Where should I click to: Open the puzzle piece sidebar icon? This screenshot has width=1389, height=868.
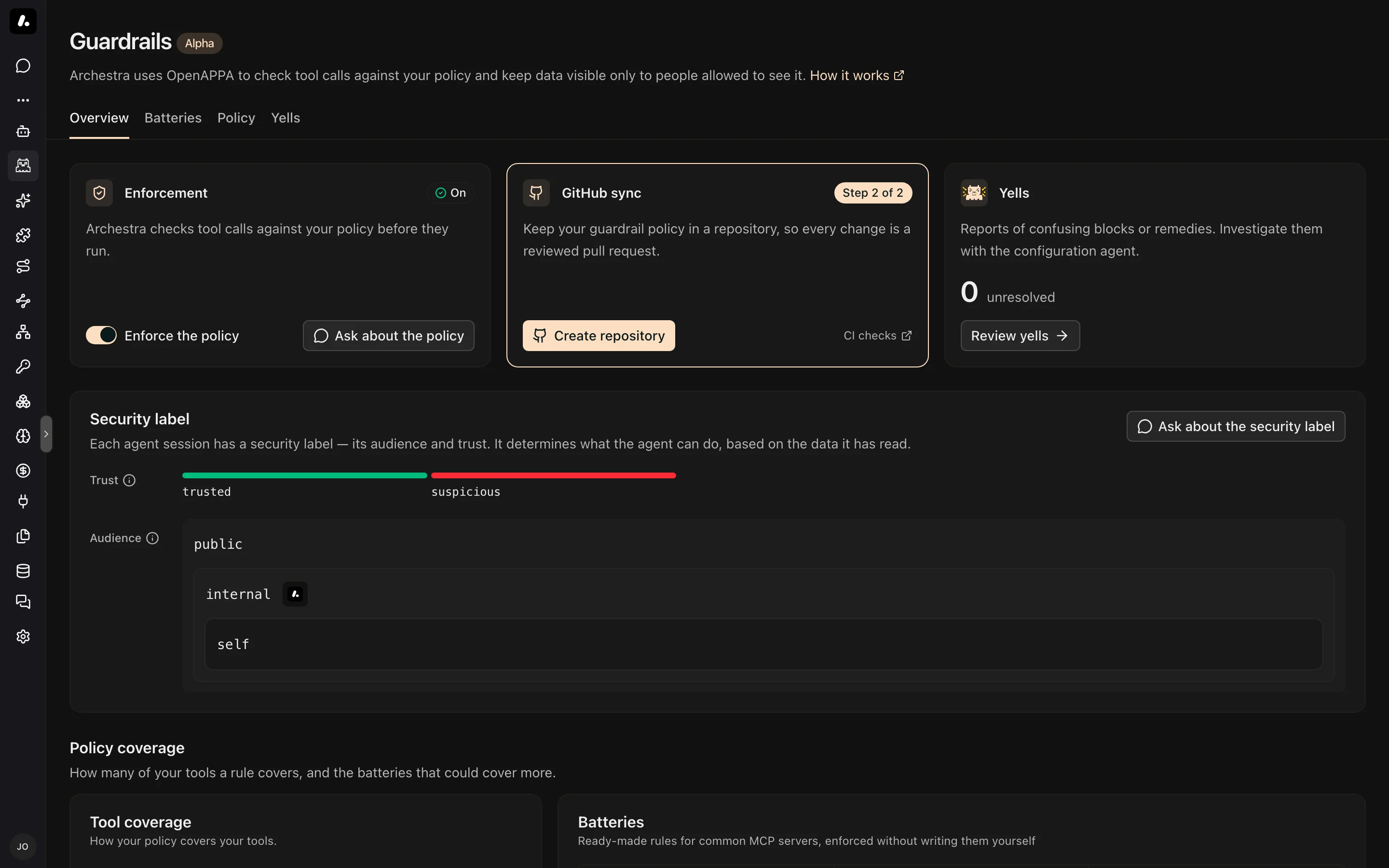tap(23, 235)
